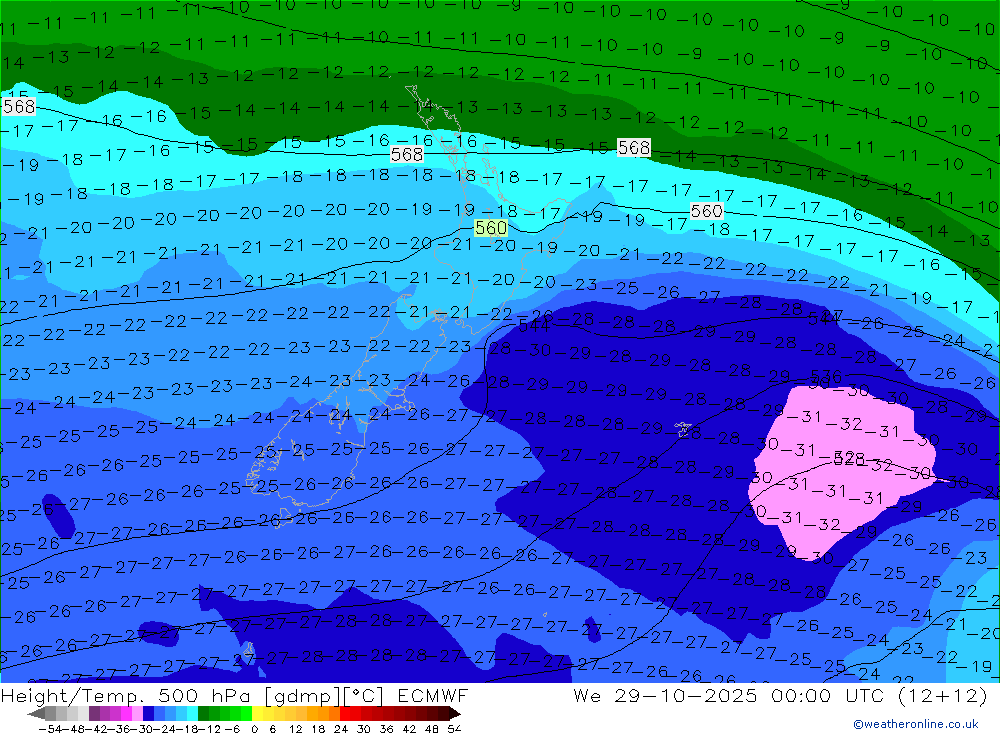1000x733 pixels.
Task: Click the 'ECMWF' model name in the title
Action: (433, 695)
